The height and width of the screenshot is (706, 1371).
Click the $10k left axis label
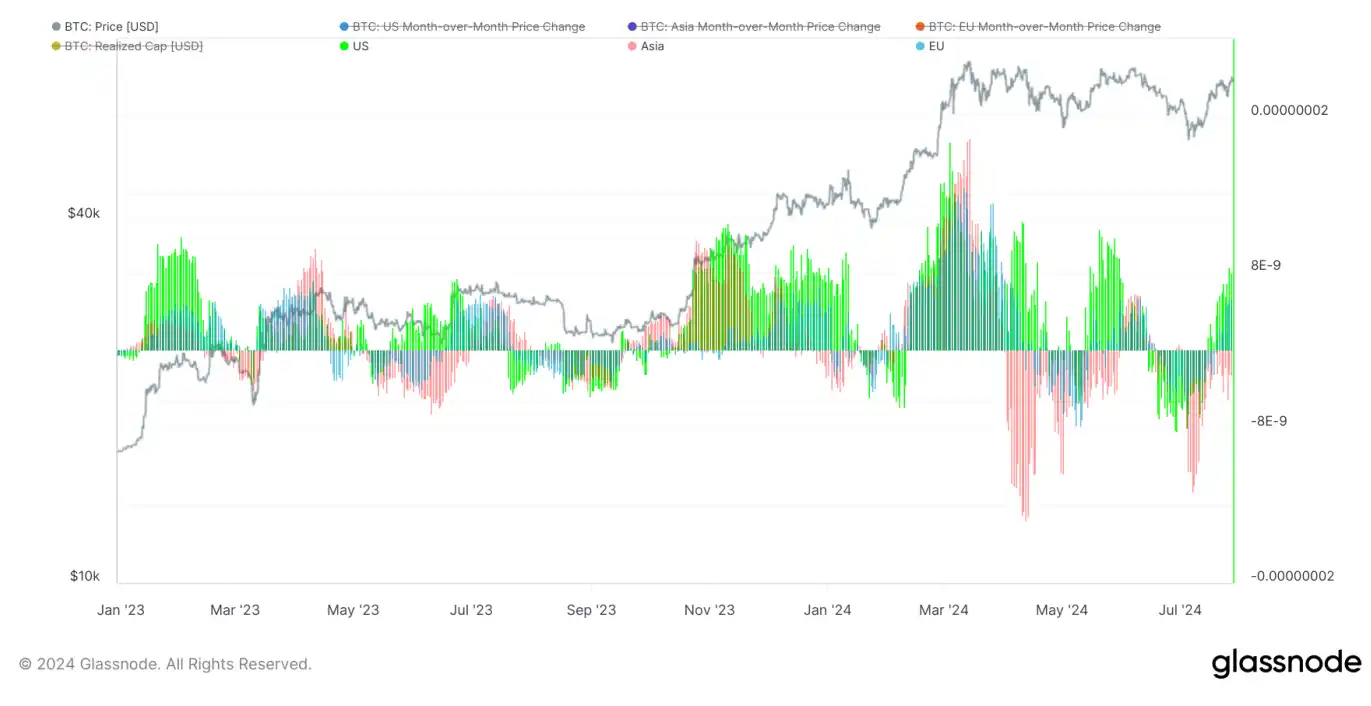(x=83, y=576)
